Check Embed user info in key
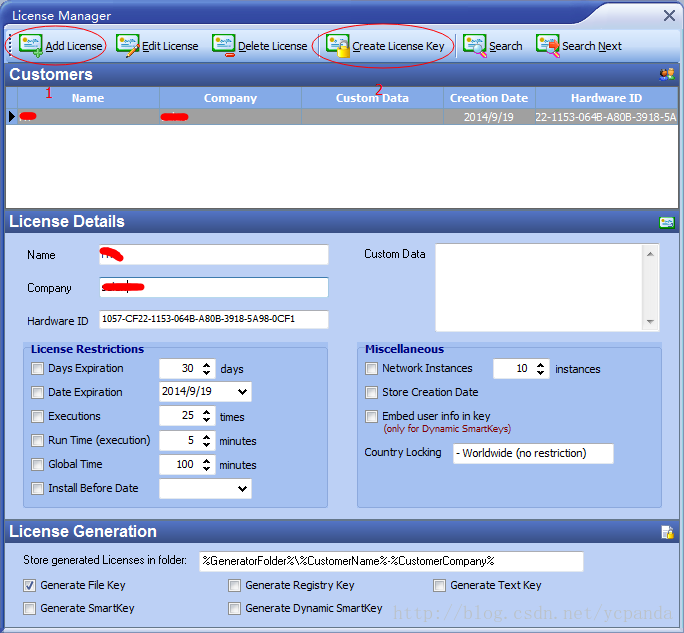Viewport: 684px width, 633px height. 371,416
